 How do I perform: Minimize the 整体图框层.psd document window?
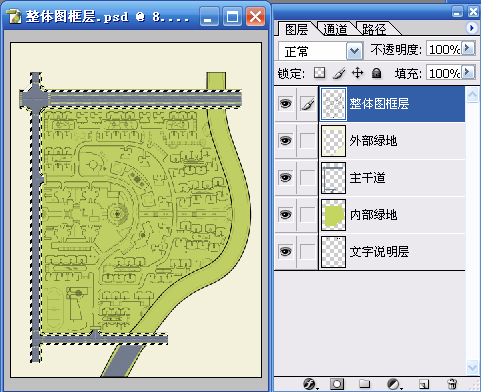click(209, 16)
